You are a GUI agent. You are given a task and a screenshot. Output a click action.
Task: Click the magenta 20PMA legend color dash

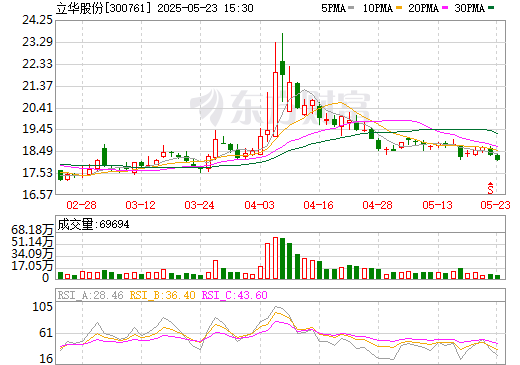click(445, 7)
